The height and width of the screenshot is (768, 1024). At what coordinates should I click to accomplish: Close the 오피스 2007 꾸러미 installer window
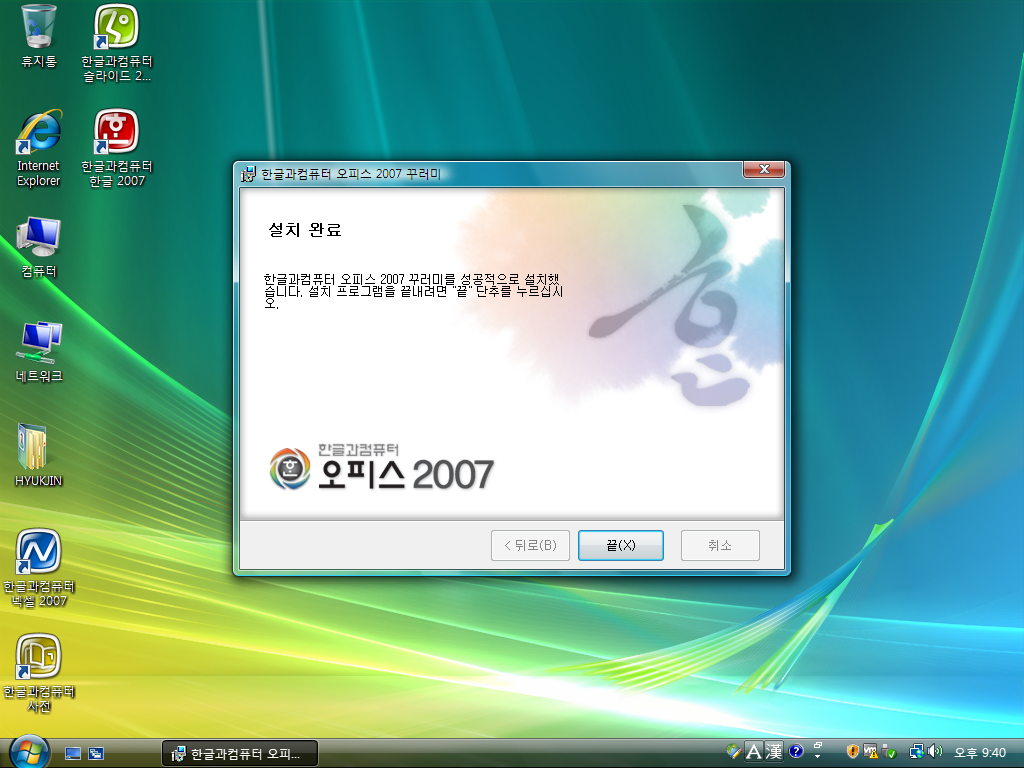[764, 169]
